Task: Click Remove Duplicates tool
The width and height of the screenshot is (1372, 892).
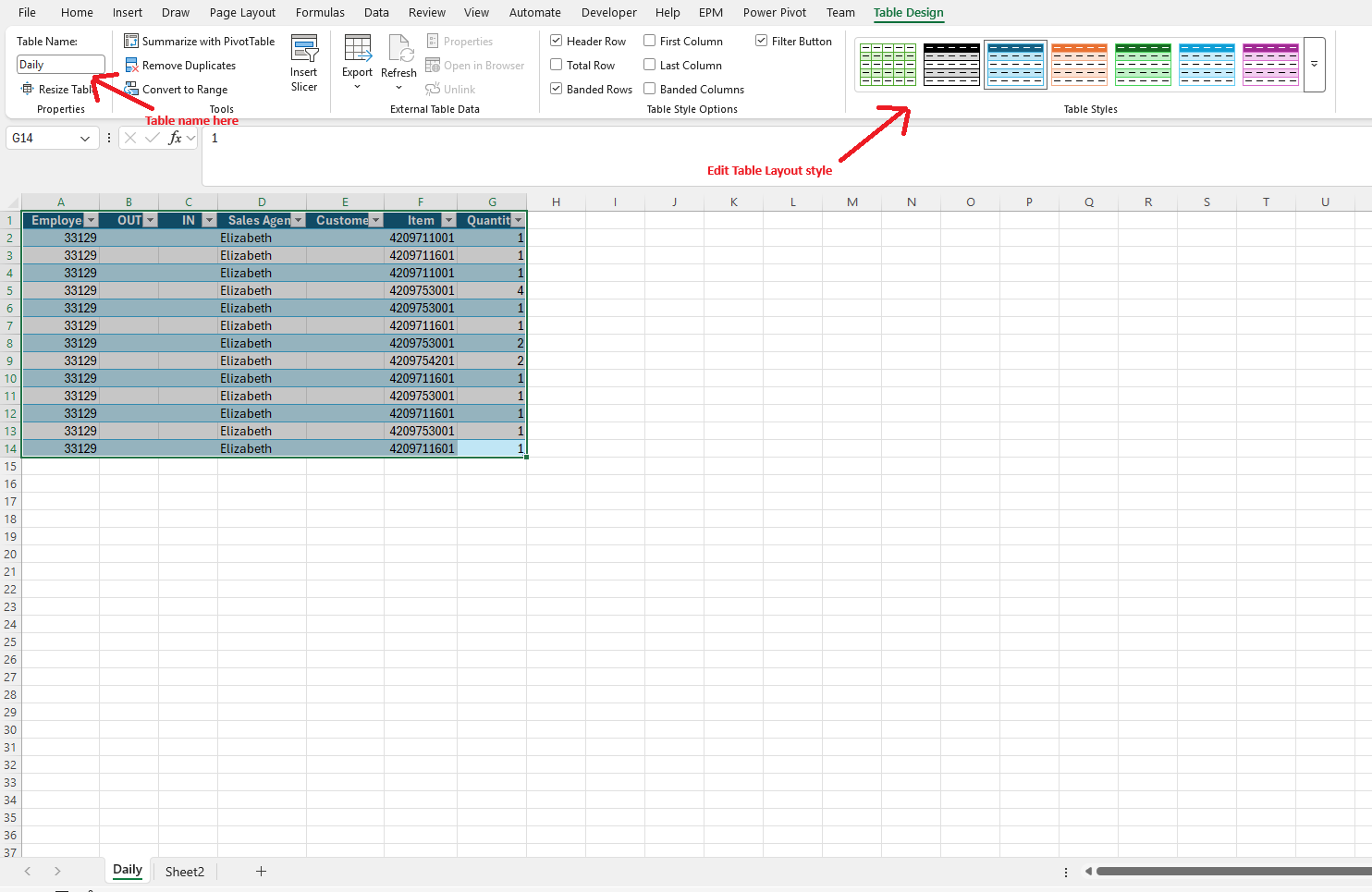Action: coord(180,66)
